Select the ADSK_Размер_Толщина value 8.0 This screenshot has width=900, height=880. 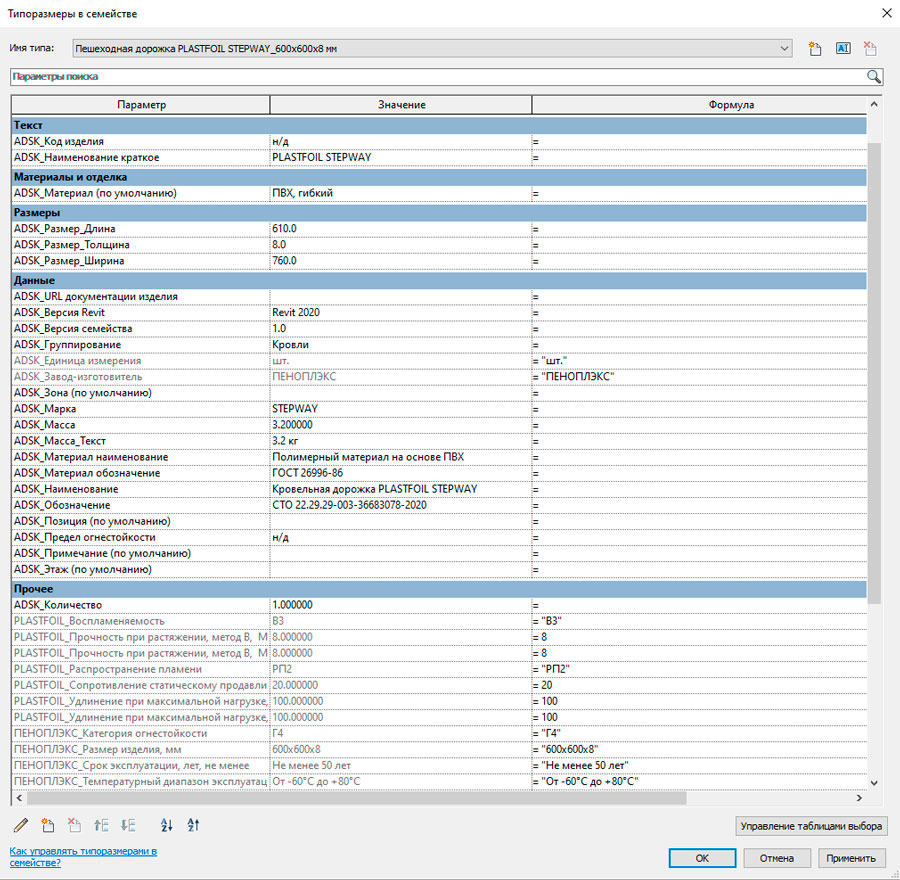pos(279,245)
